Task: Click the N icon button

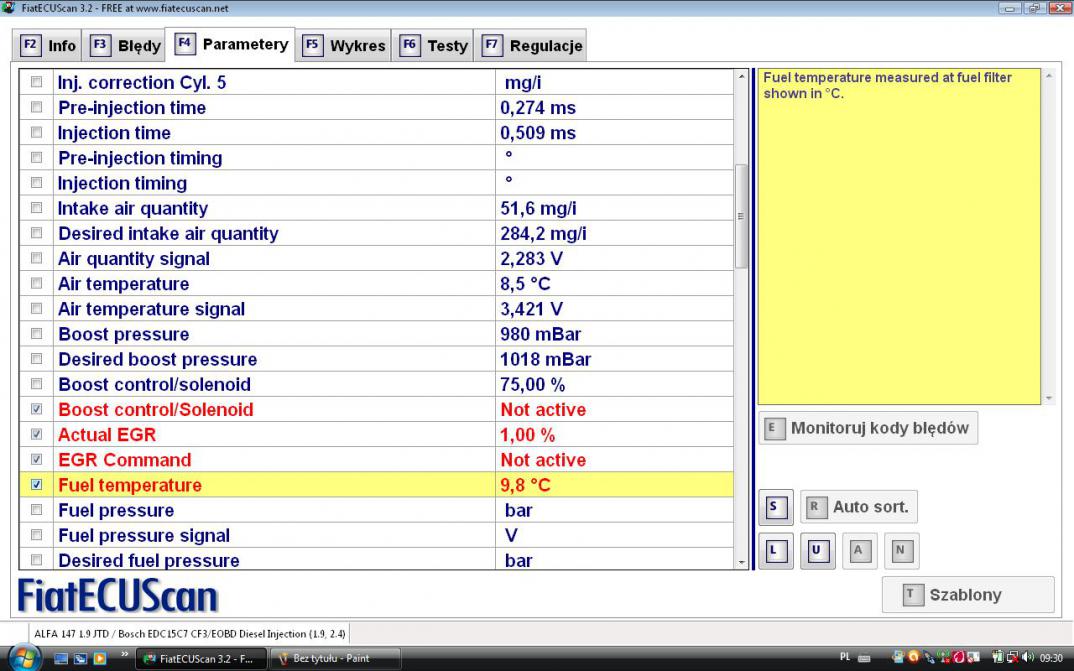Action: pyautogui.click(x=900, y=551)
